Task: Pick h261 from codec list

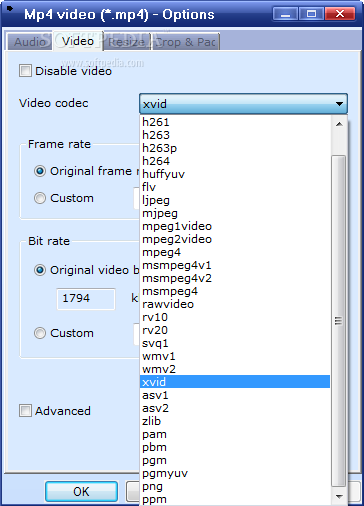Action: [235, 122]
